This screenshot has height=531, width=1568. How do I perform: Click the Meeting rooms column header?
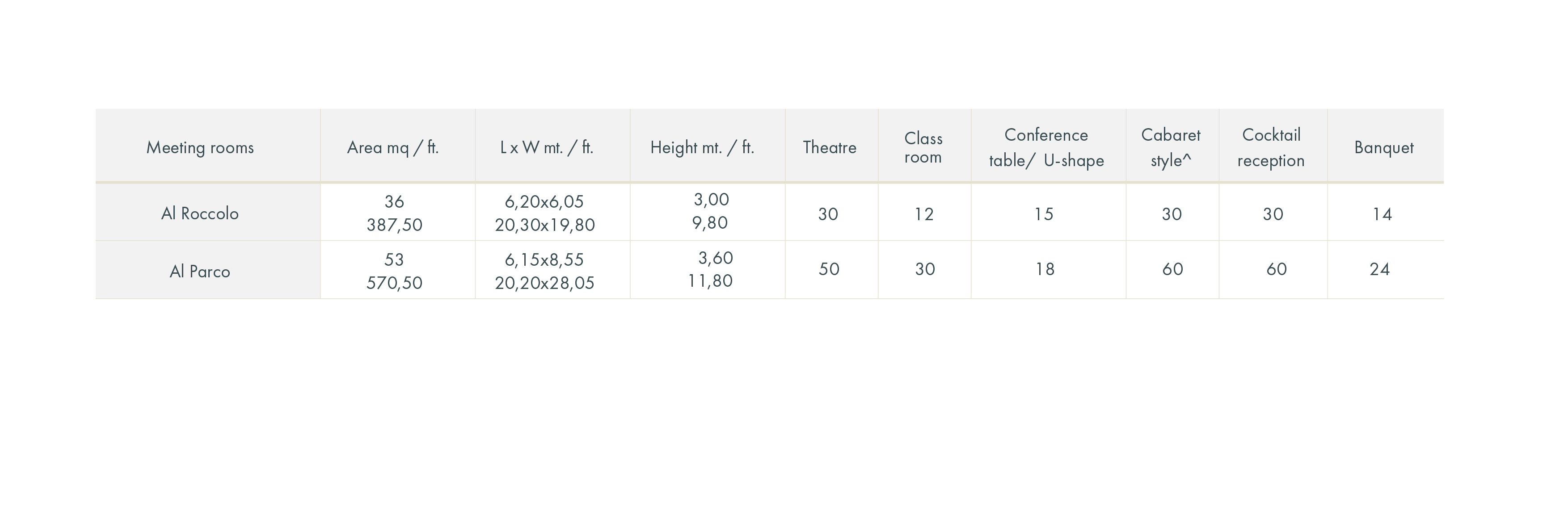[x=200, y=147]
